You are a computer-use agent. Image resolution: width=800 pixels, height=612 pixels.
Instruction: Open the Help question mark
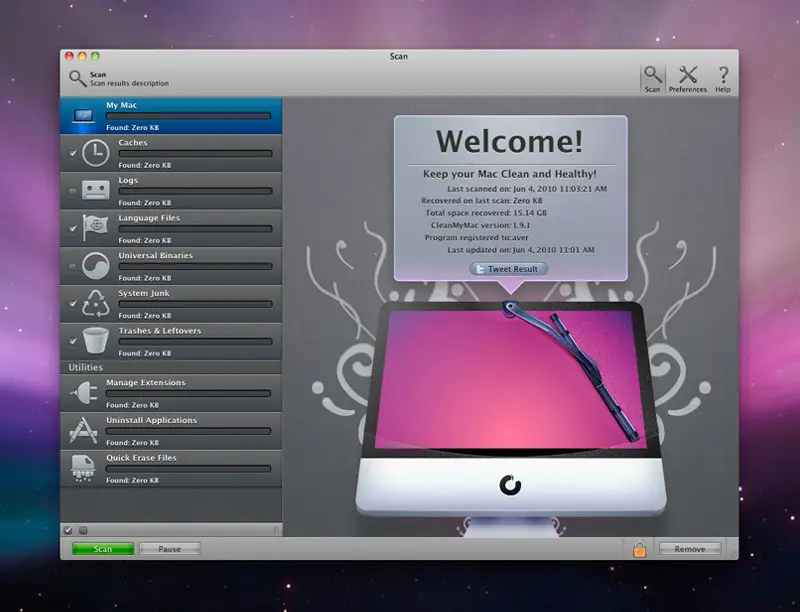point(723,74)
